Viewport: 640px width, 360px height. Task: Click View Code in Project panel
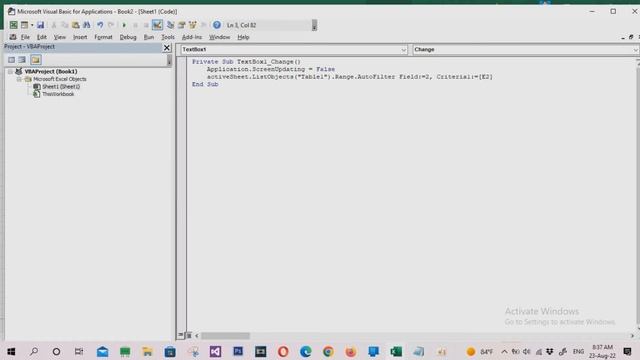11,60
